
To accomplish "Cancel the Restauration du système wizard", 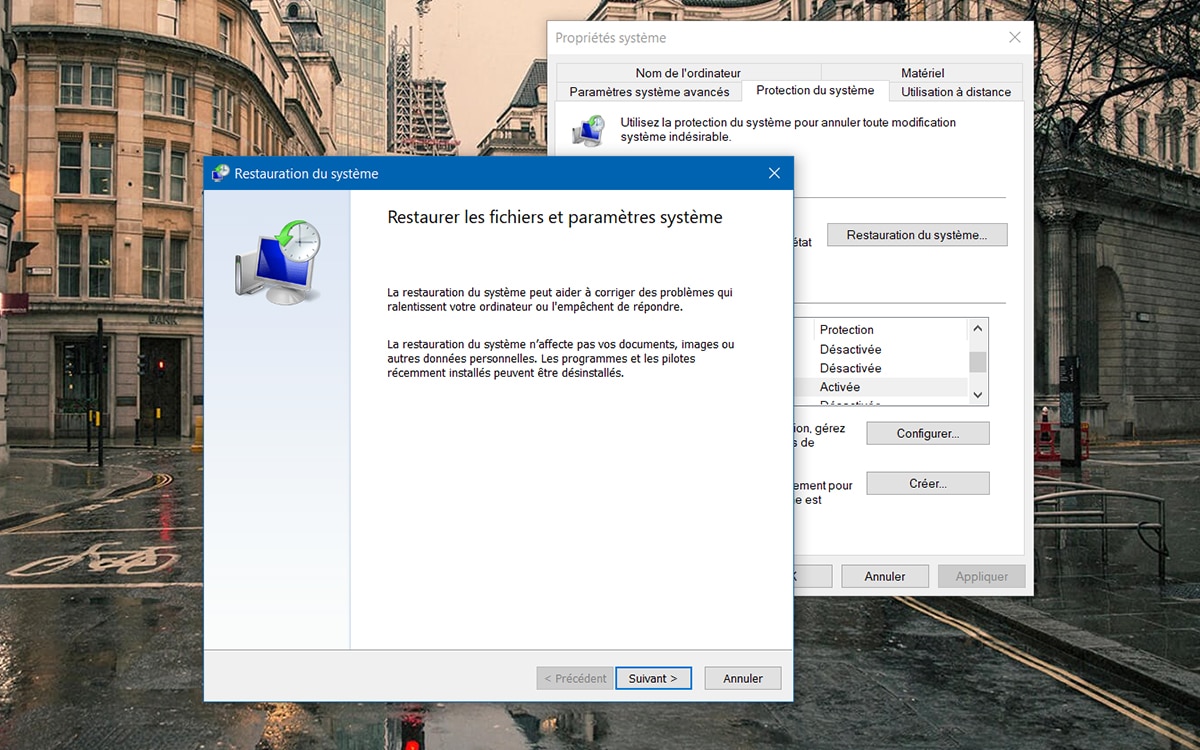I will pyautogui.click(x=742, y=678).
